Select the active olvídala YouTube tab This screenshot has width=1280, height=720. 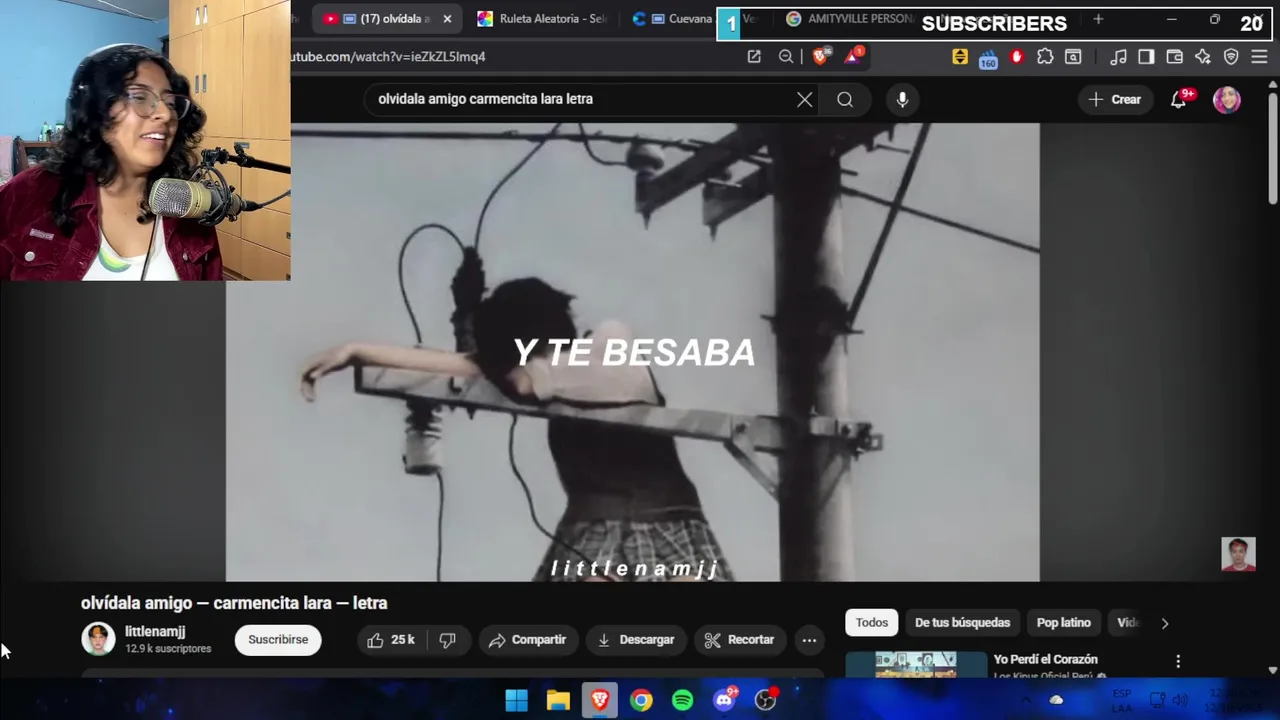[385, 19]
